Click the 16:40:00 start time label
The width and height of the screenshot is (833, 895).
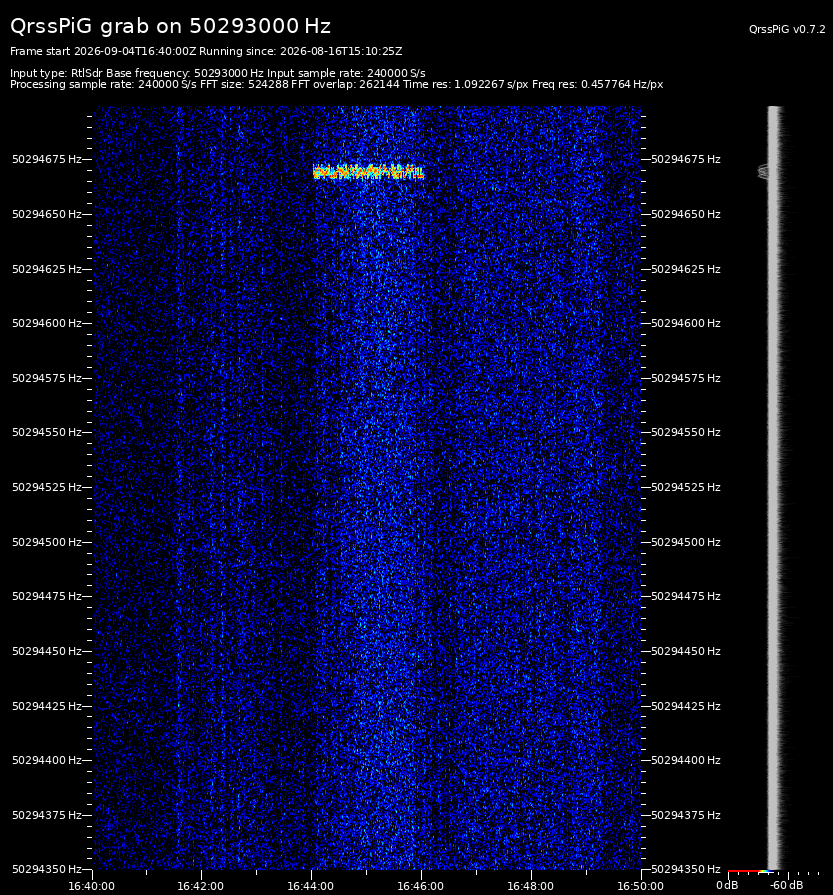point(91,886)
